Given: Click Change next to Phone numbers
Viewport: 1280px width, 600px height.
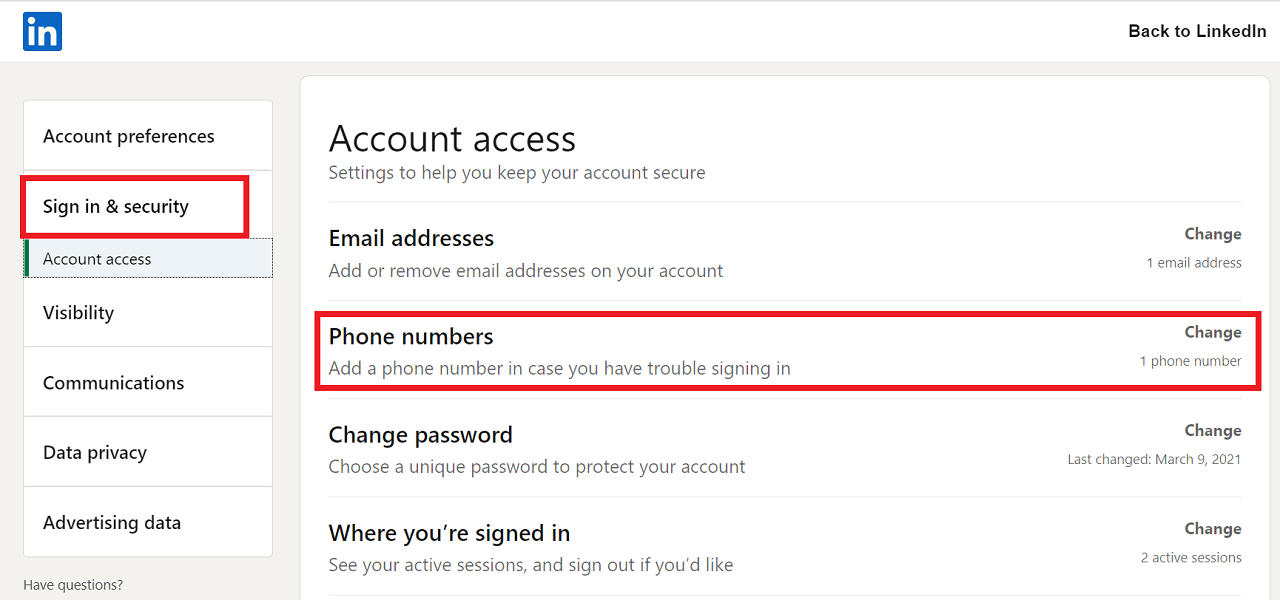Looking at the screenshot, I should [1212, 332].
